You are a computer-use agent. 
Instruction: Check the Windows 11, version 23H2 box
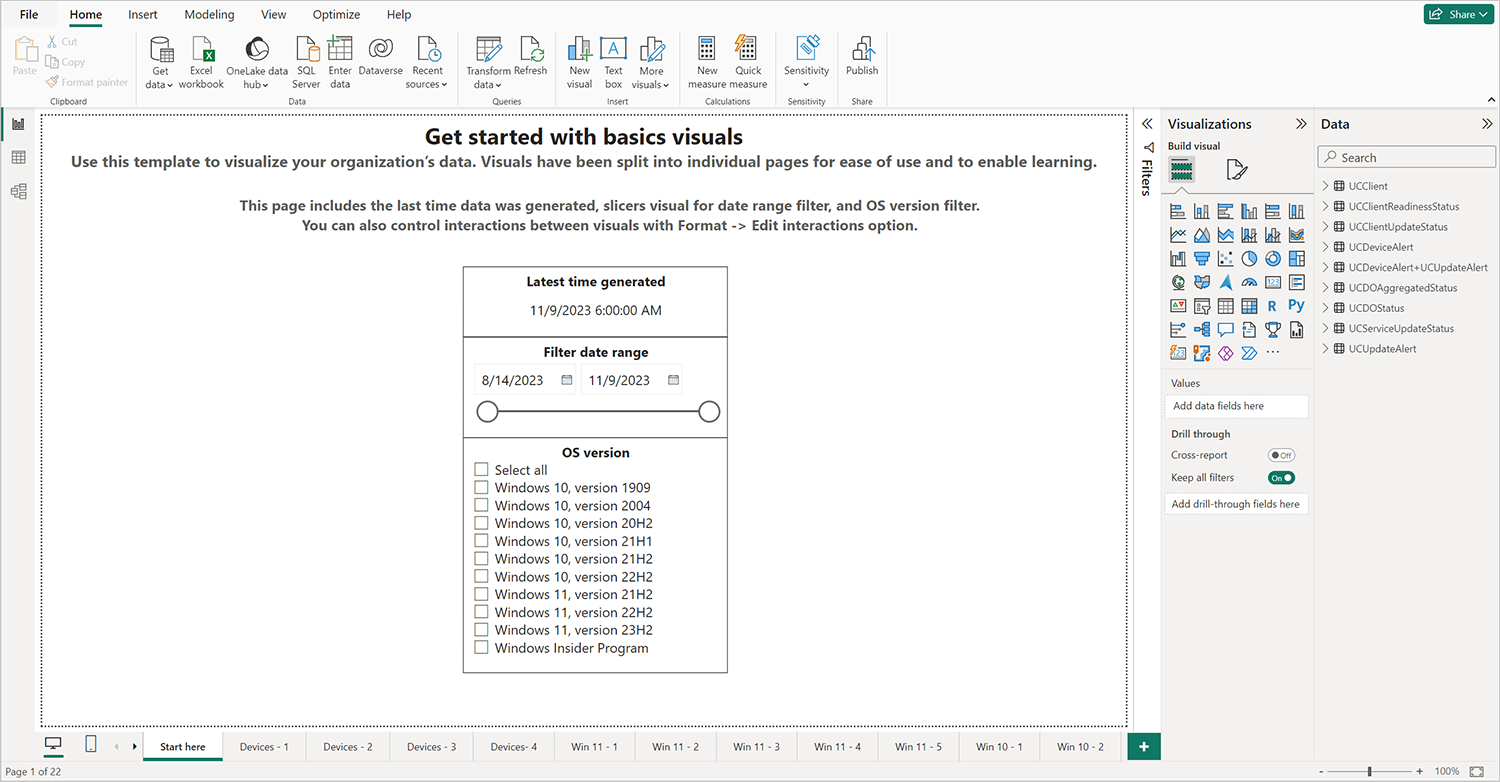click(482, 630)
